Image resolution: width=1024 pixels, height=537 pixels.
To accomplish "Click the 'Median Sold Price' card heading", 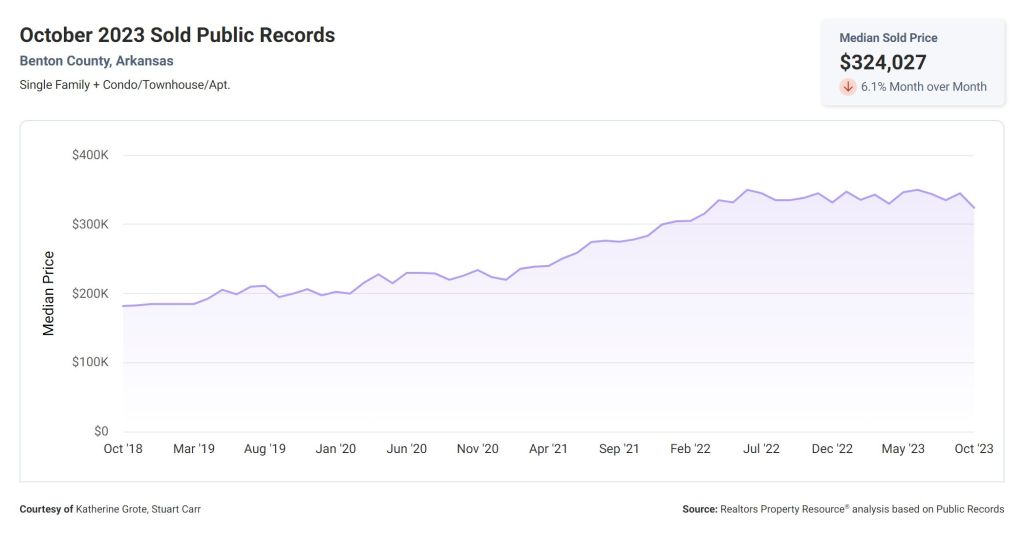I will coord(888,38).
